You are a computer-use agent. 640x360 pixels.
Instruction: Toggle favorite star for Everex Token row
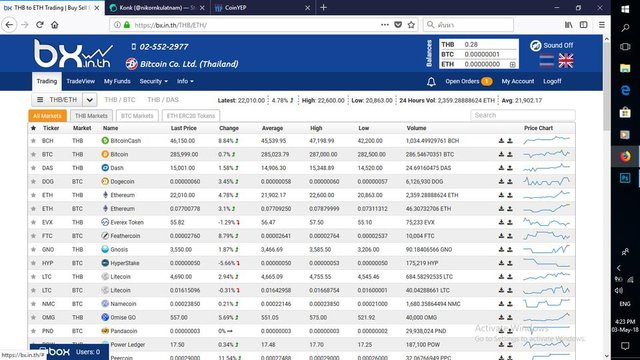33,222
